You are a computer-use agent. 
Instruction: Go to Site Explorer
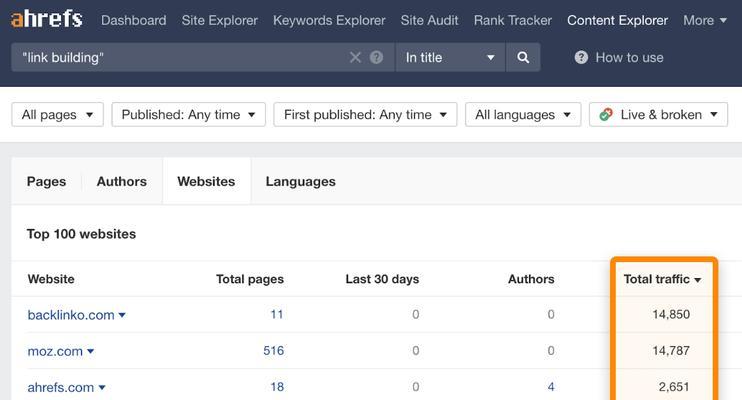220,20
